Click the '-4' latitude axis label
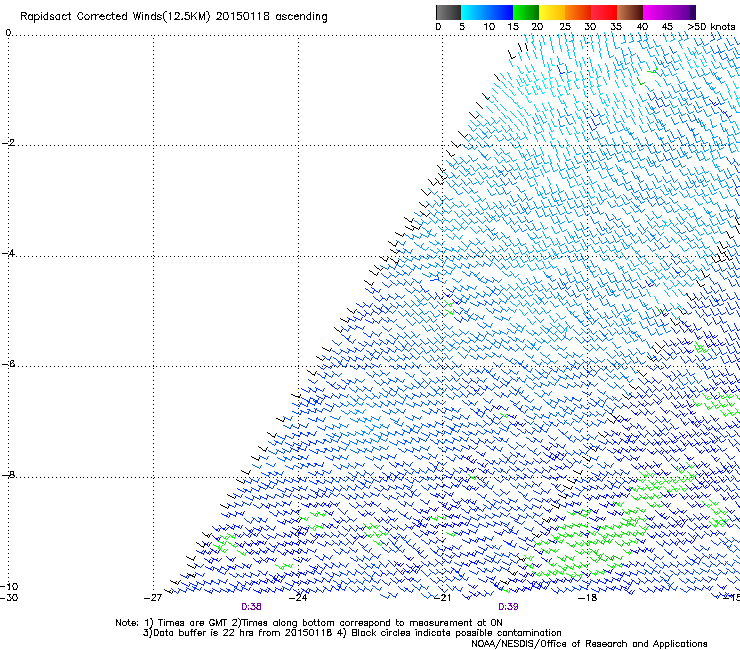The height and width of the screenshot is (650, 740). (x=8, y=253)
